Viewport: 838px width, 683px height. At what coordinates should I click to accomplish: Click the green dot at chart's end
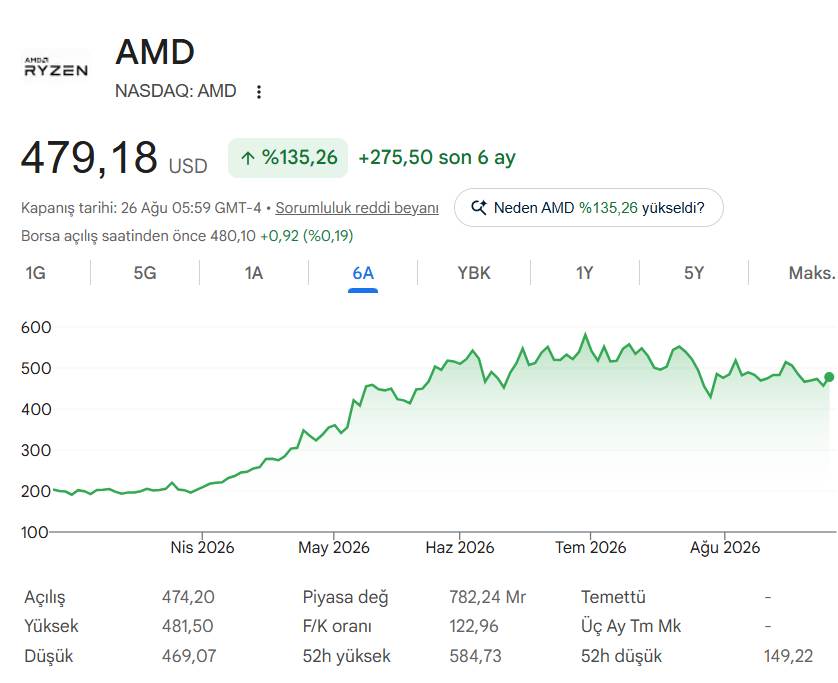(x=829, y=377)
